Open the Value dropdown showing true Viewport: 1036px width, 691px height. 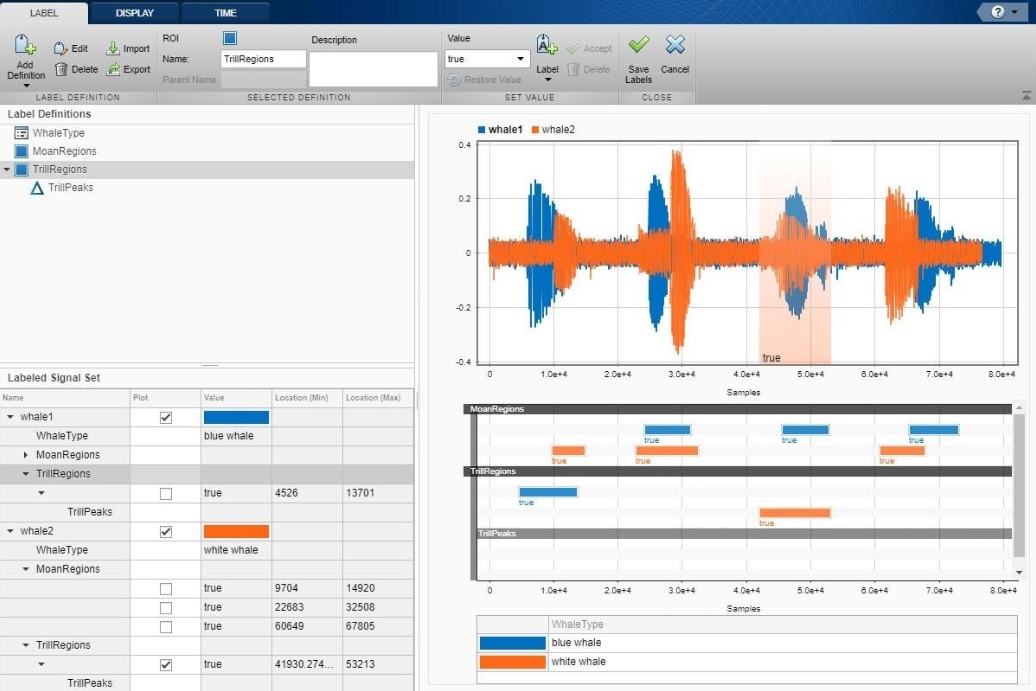tap(485, 59)
